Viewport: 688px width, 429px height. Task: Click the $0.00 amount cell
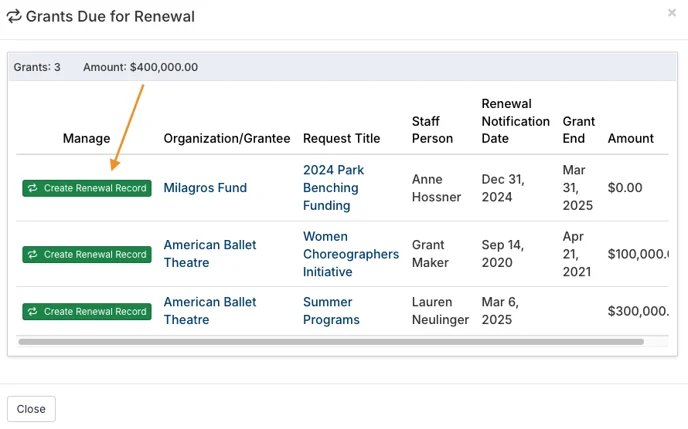[625, 188]
